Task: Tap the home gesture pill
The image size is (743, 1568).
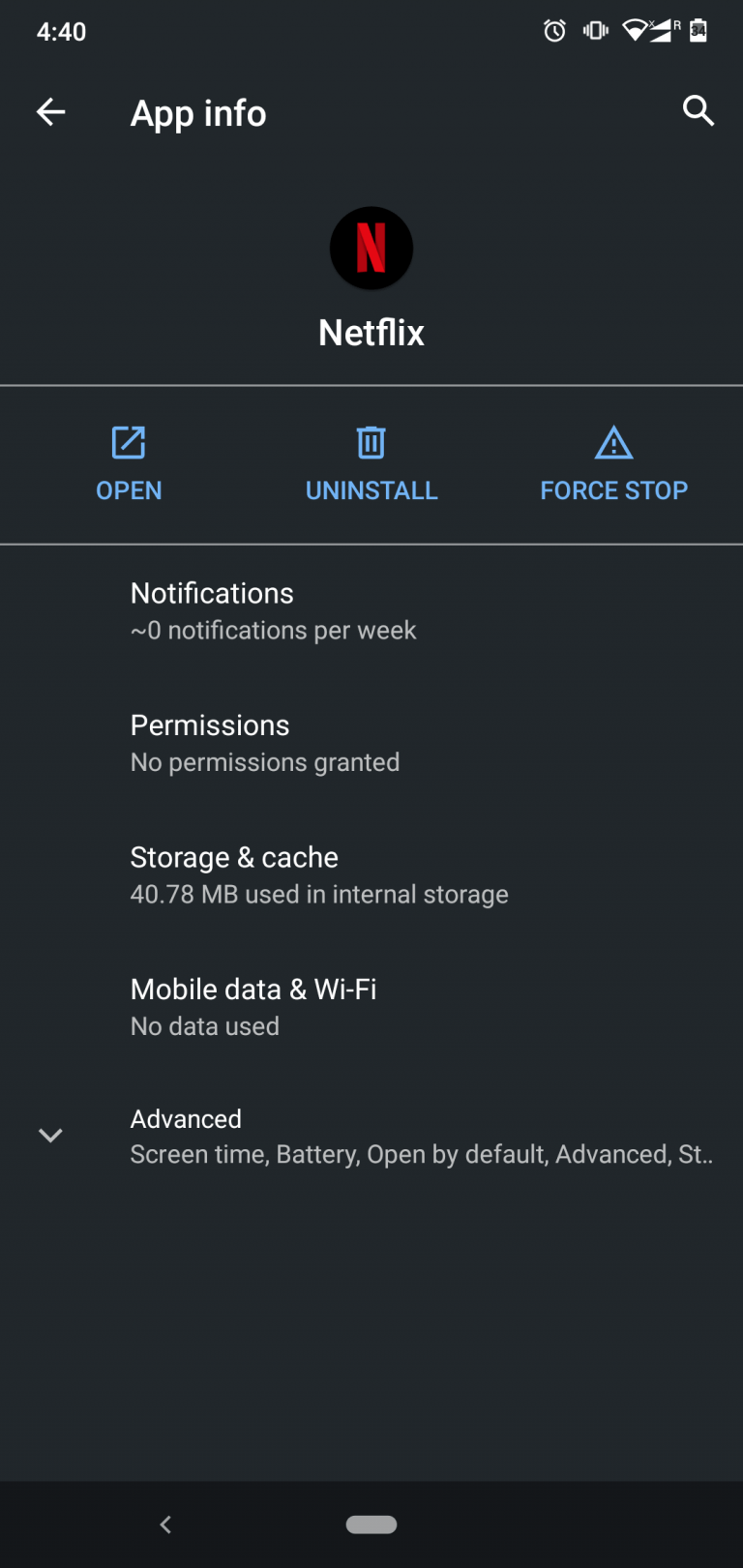Action: [x=371, y=1524]
